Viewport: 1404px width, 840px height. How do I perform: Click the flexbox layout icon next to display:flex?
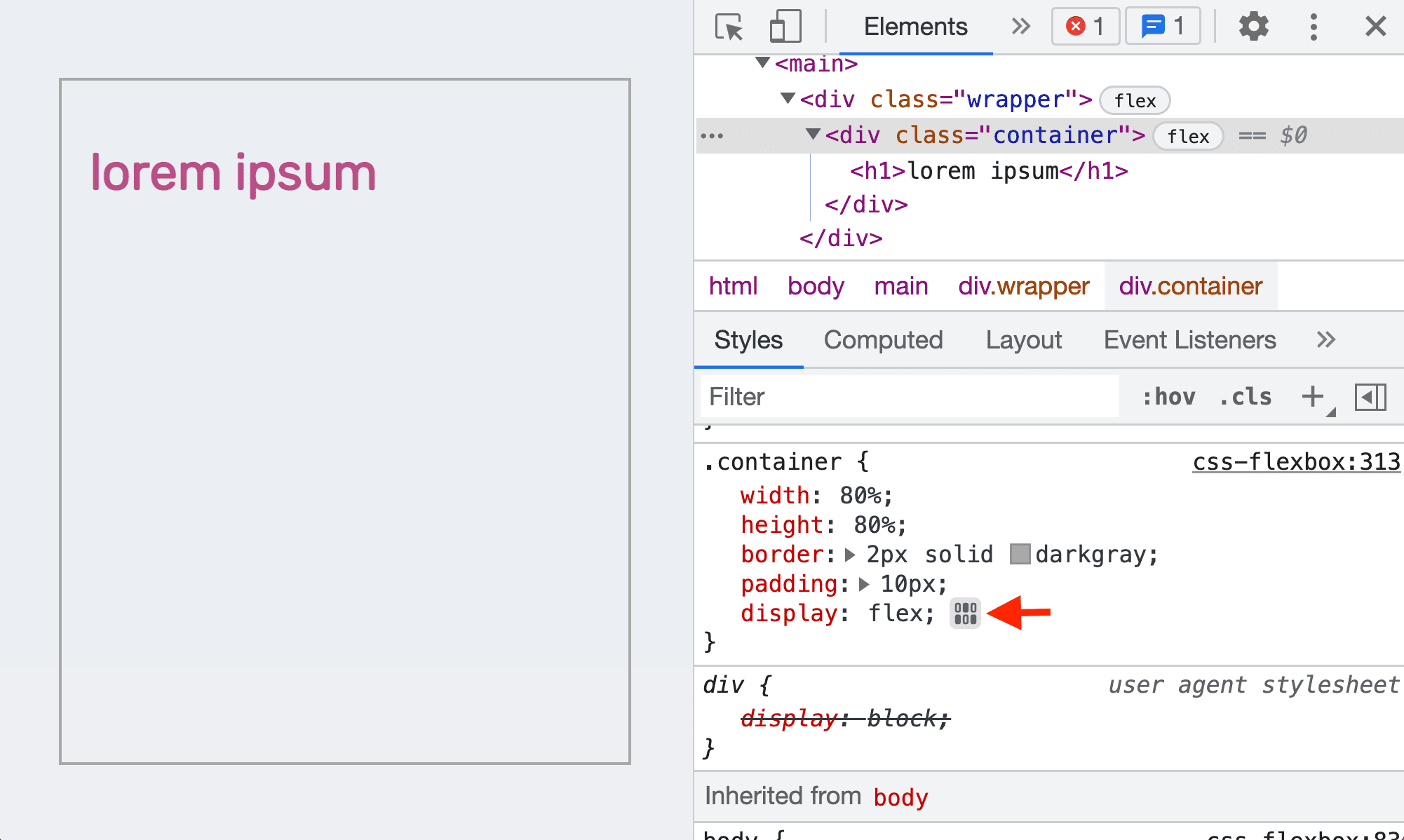coord(964,613)
